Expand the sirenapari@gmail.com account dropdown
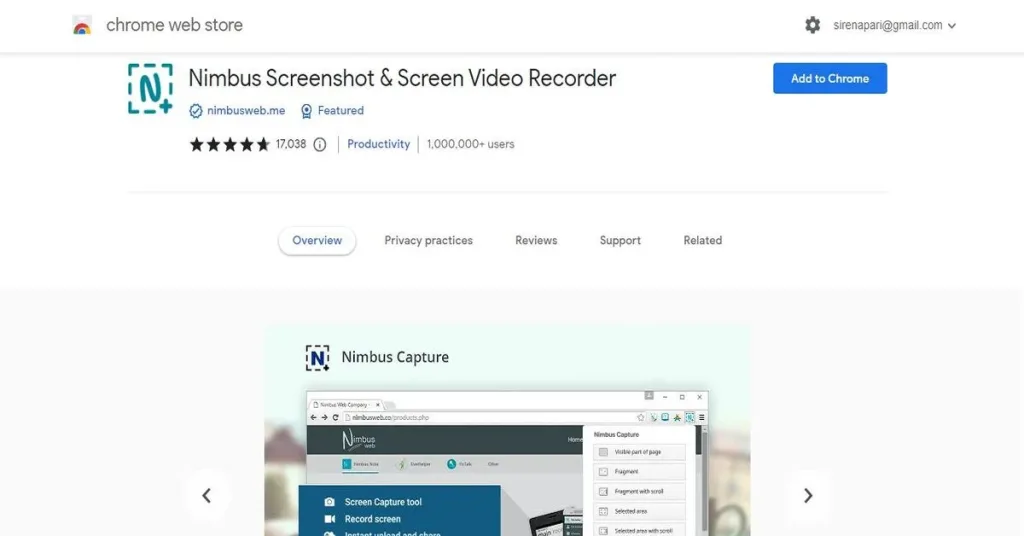The width and height of the screenshot is (1024, 536). coord(894,25)
